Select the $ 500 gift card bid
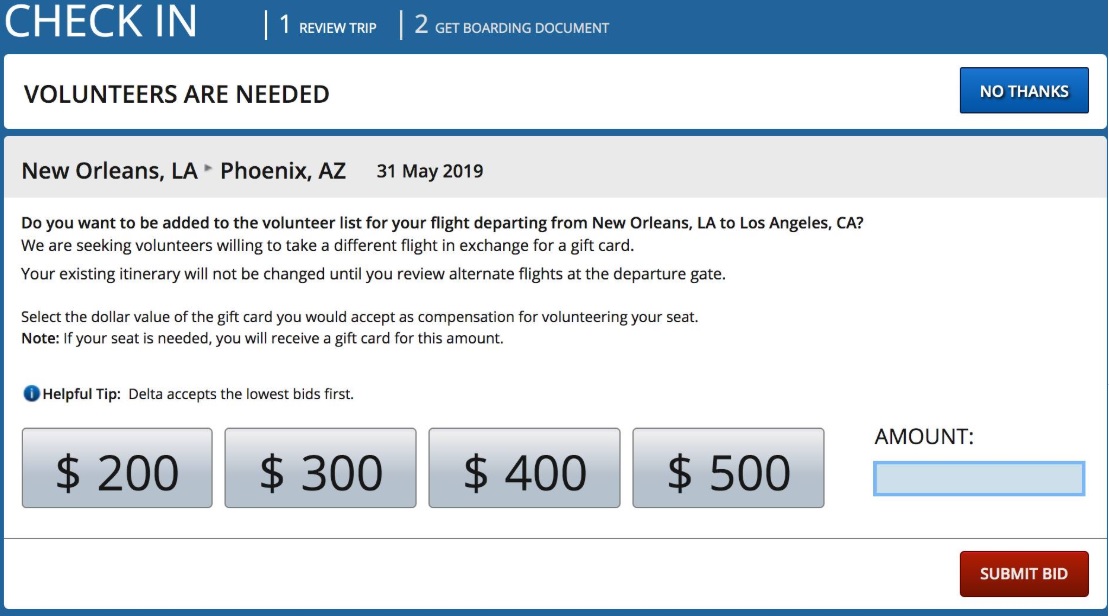Viewport: 1109px width, 616px height. pos(728,468)
